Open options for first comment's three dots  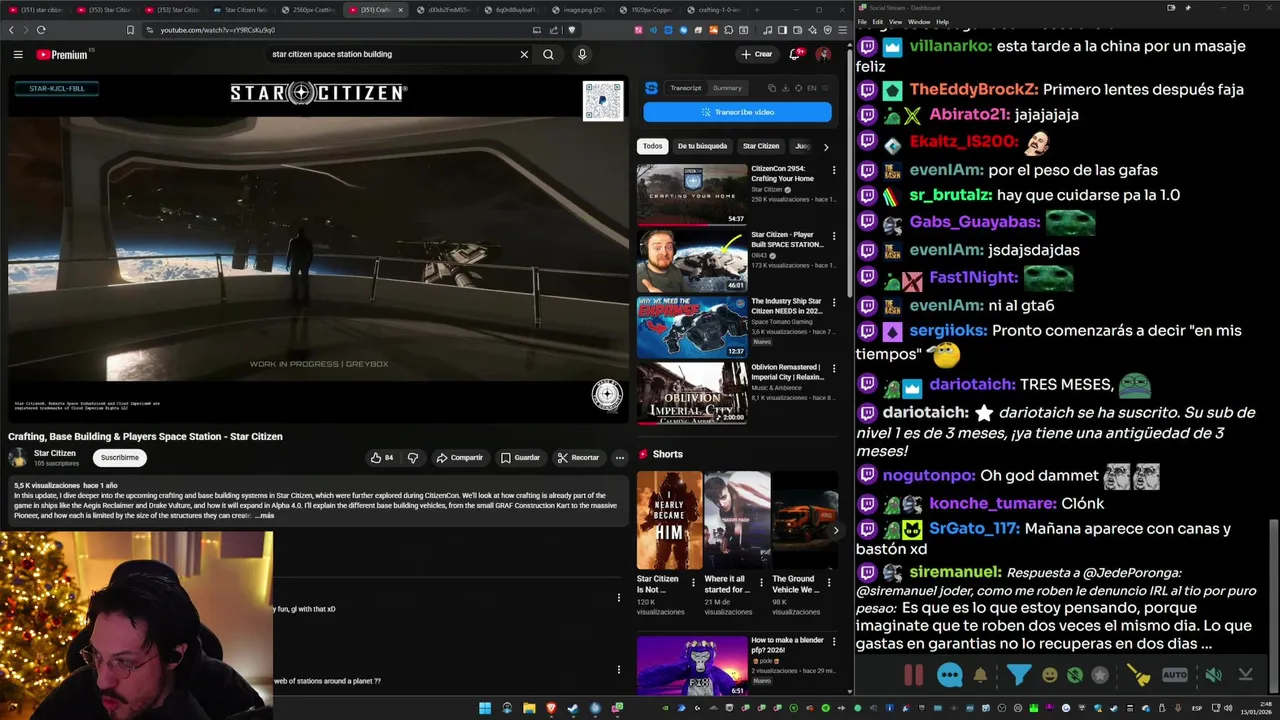point(619,597)
